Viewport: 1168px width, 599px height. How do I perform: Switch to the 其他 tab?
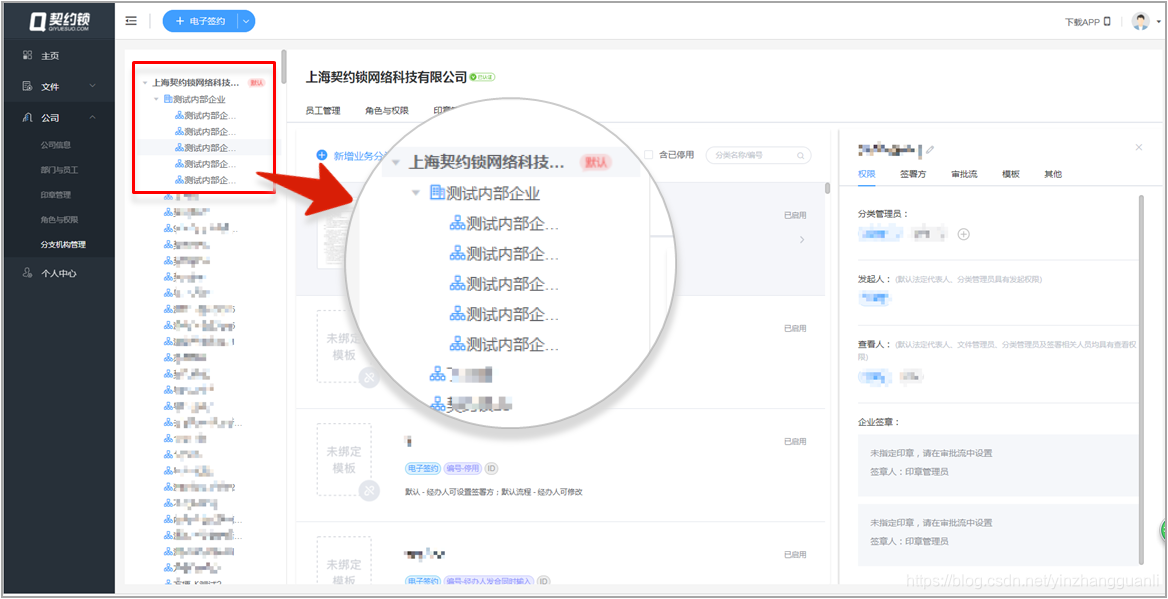click(x=1053, y=174)
